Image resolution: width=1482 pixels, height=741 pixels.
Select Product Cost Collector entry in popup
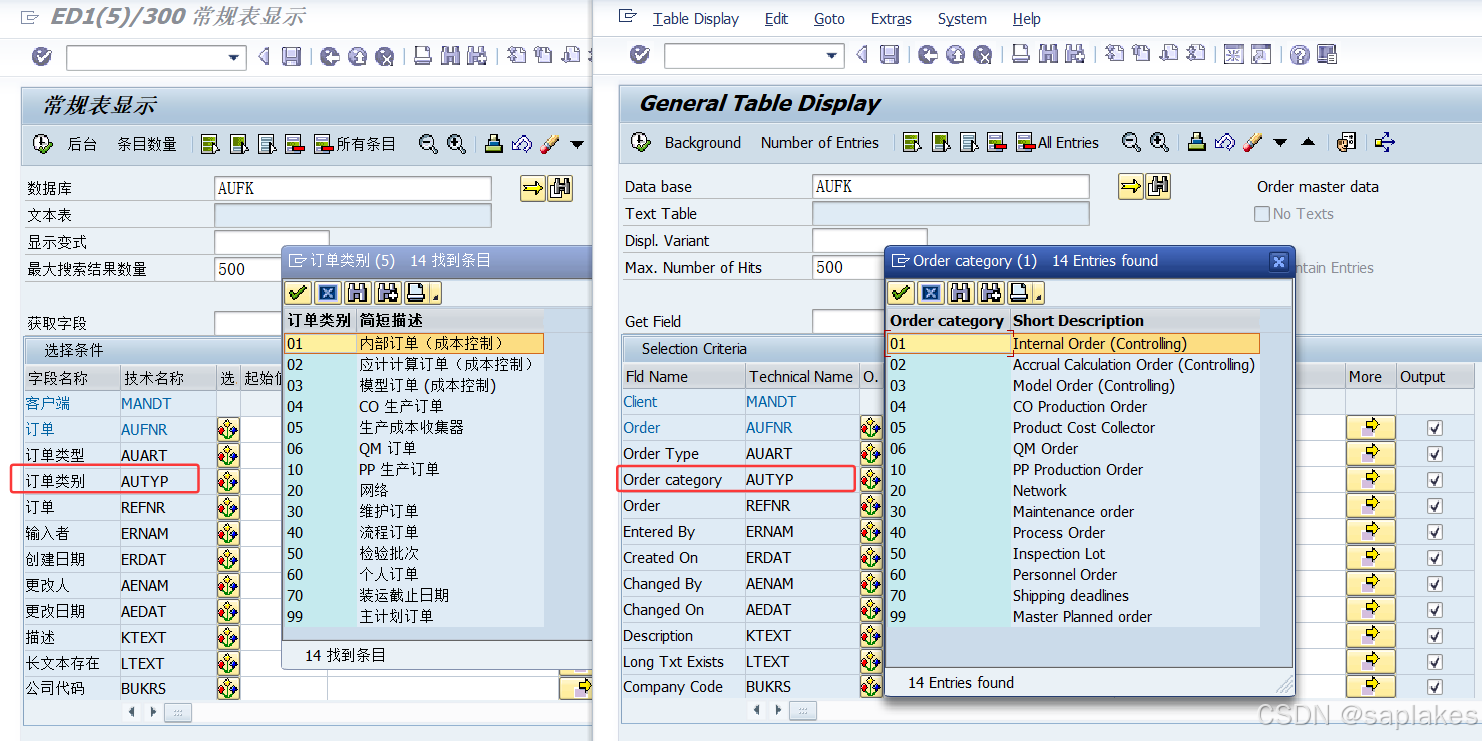pyautogui.click(x=1084, y=428)
